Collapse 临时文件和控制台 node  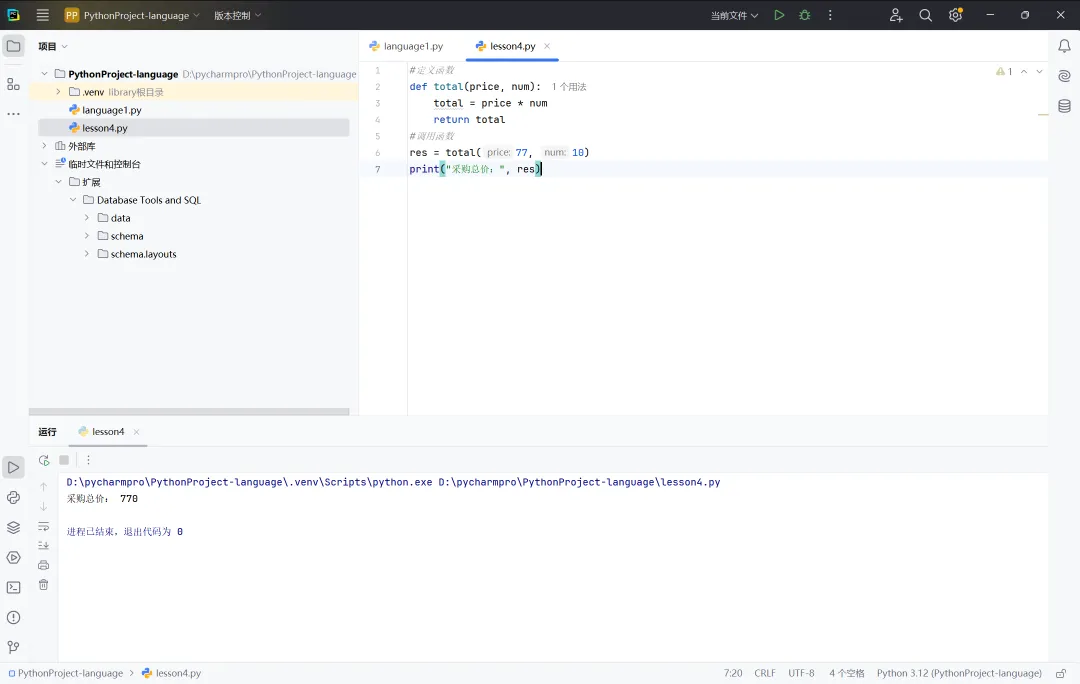[45, 164]
